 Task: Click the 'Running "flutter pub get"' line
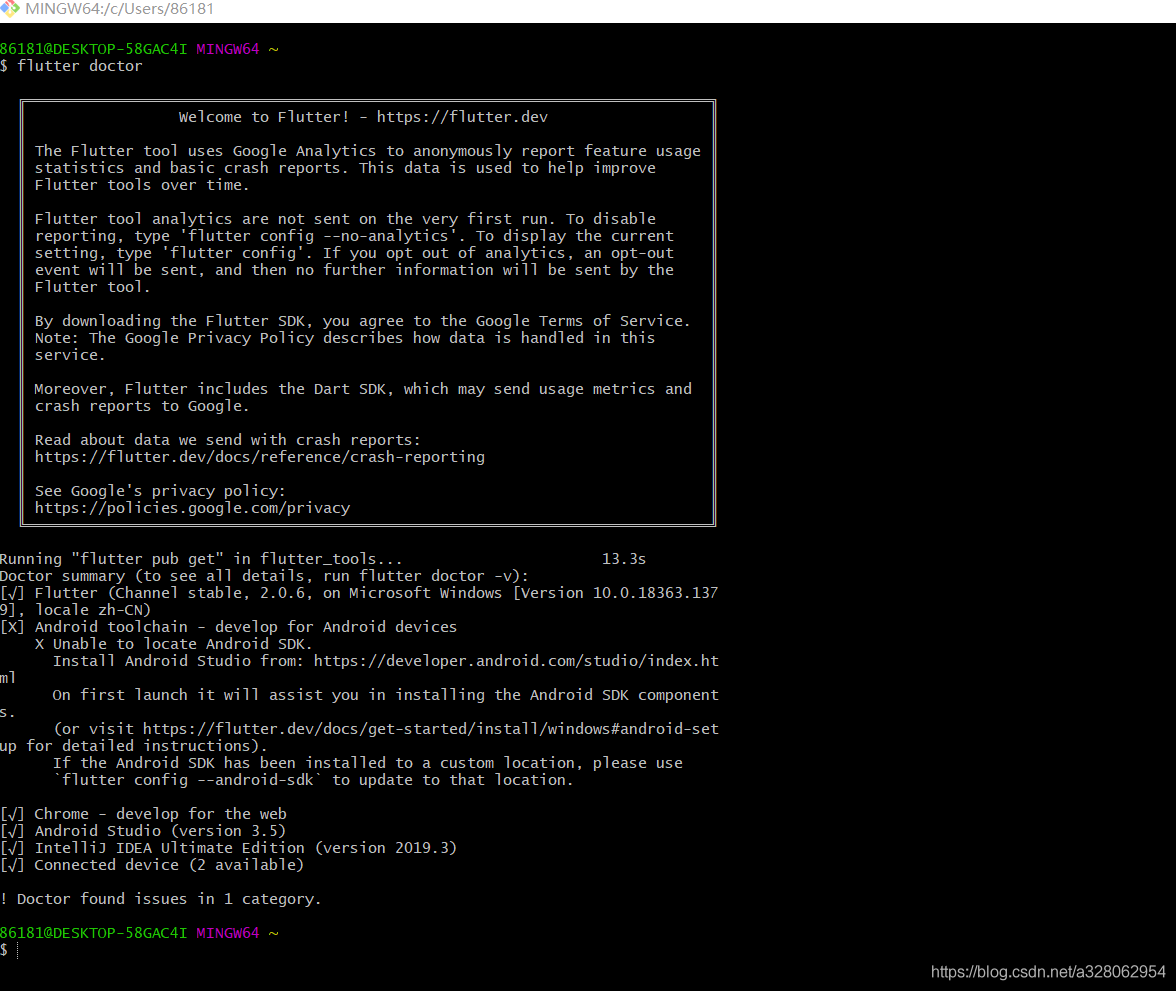click(x=201, y=559)
